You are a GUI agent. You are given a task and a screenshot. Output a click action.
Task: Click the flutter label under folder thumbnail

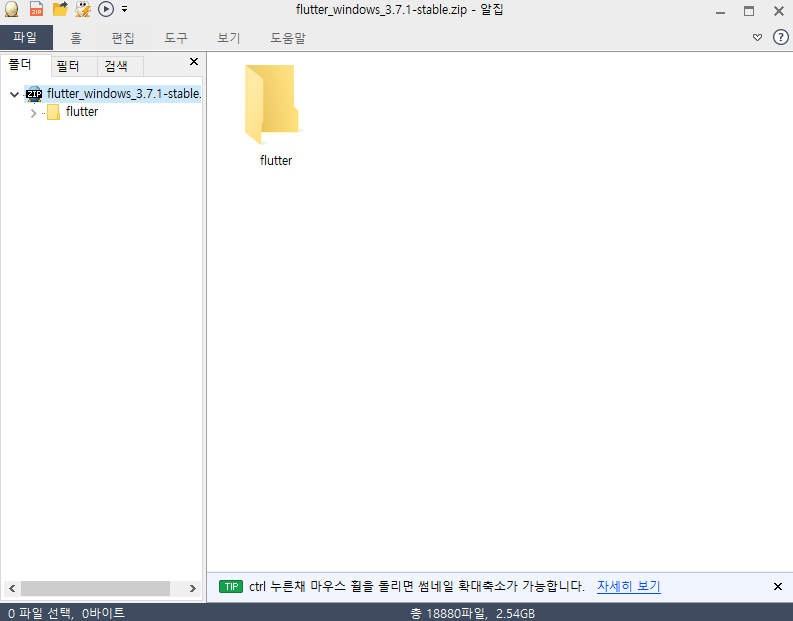[x=276, y=160]
